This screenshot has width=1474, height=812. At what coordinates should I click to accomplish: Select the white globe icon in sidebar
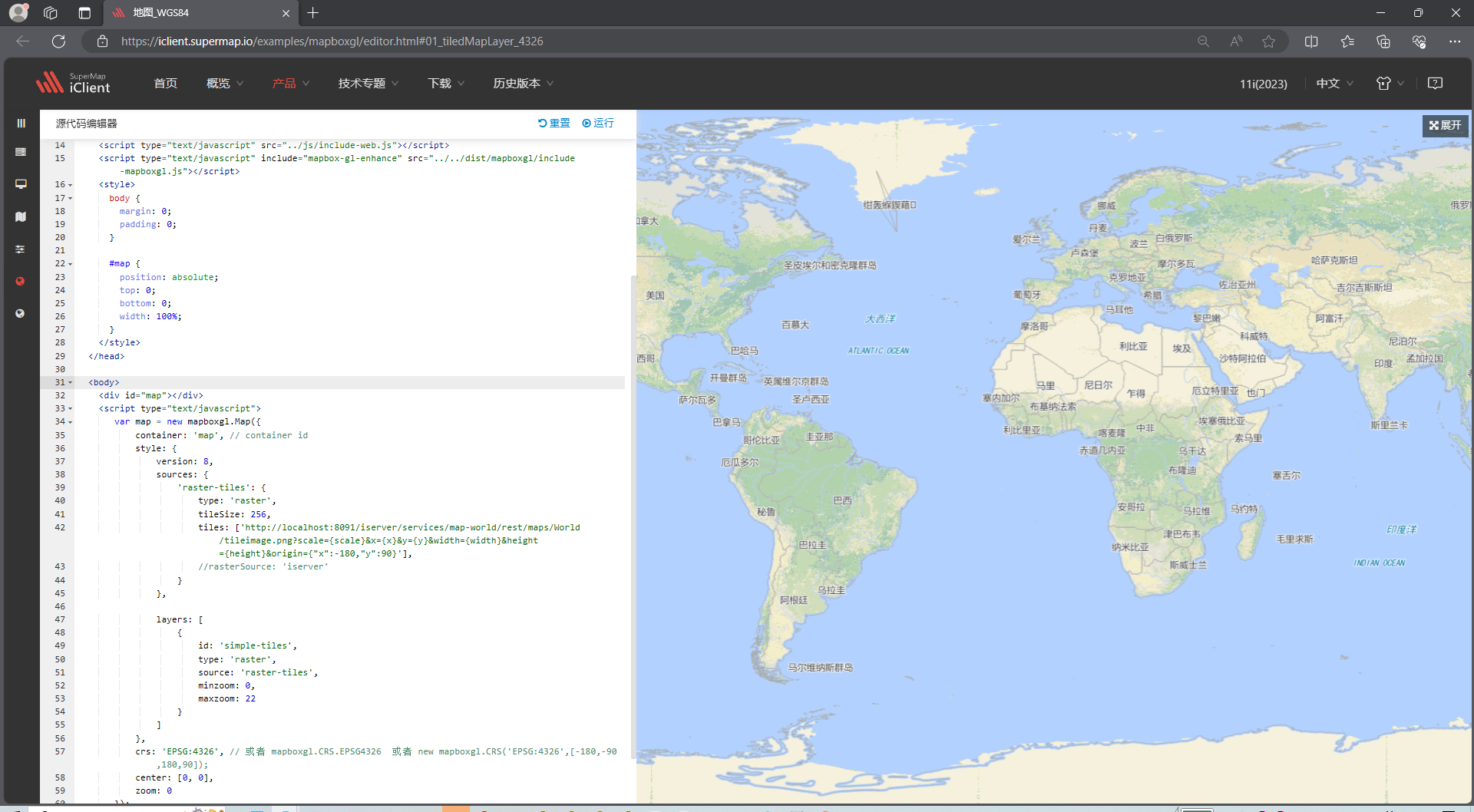[x=21, y=313]
